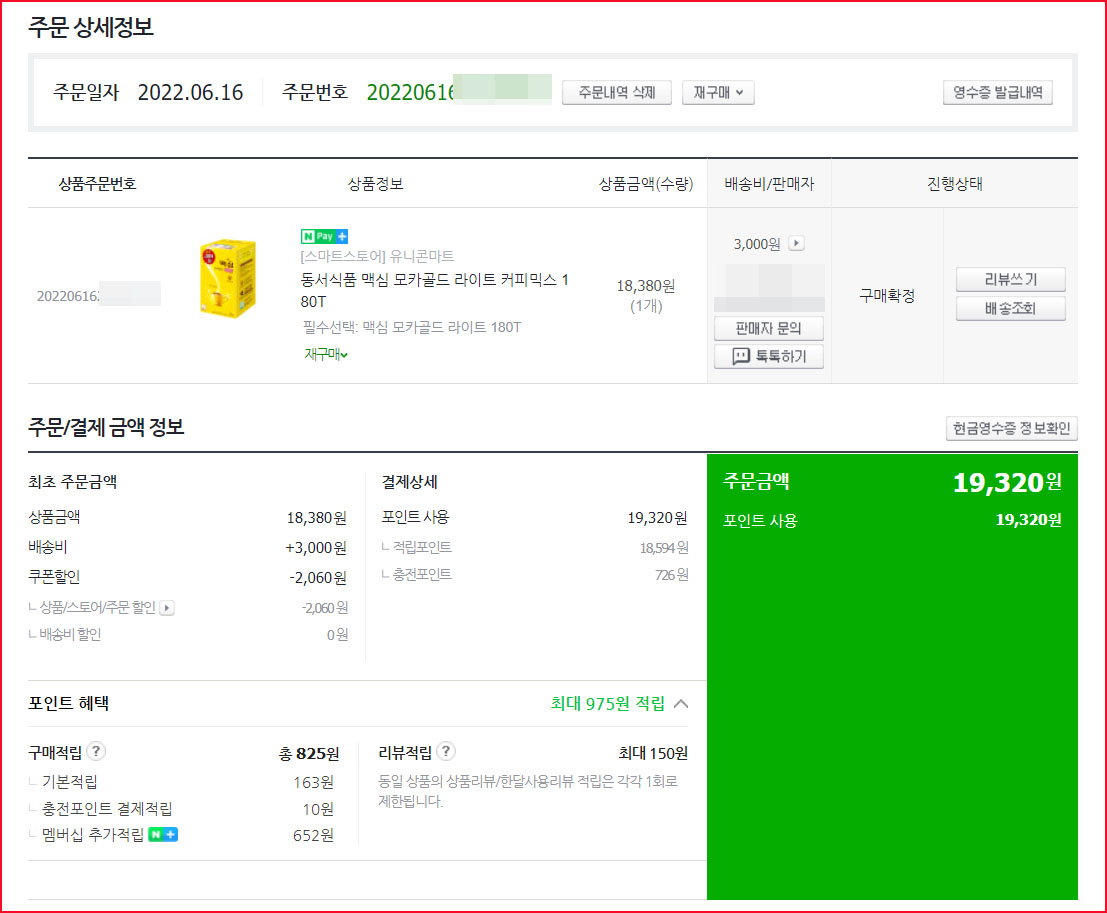
Task: Click the 충전포인트 결제적립 10원 value
Action: [x=318, y=809]
